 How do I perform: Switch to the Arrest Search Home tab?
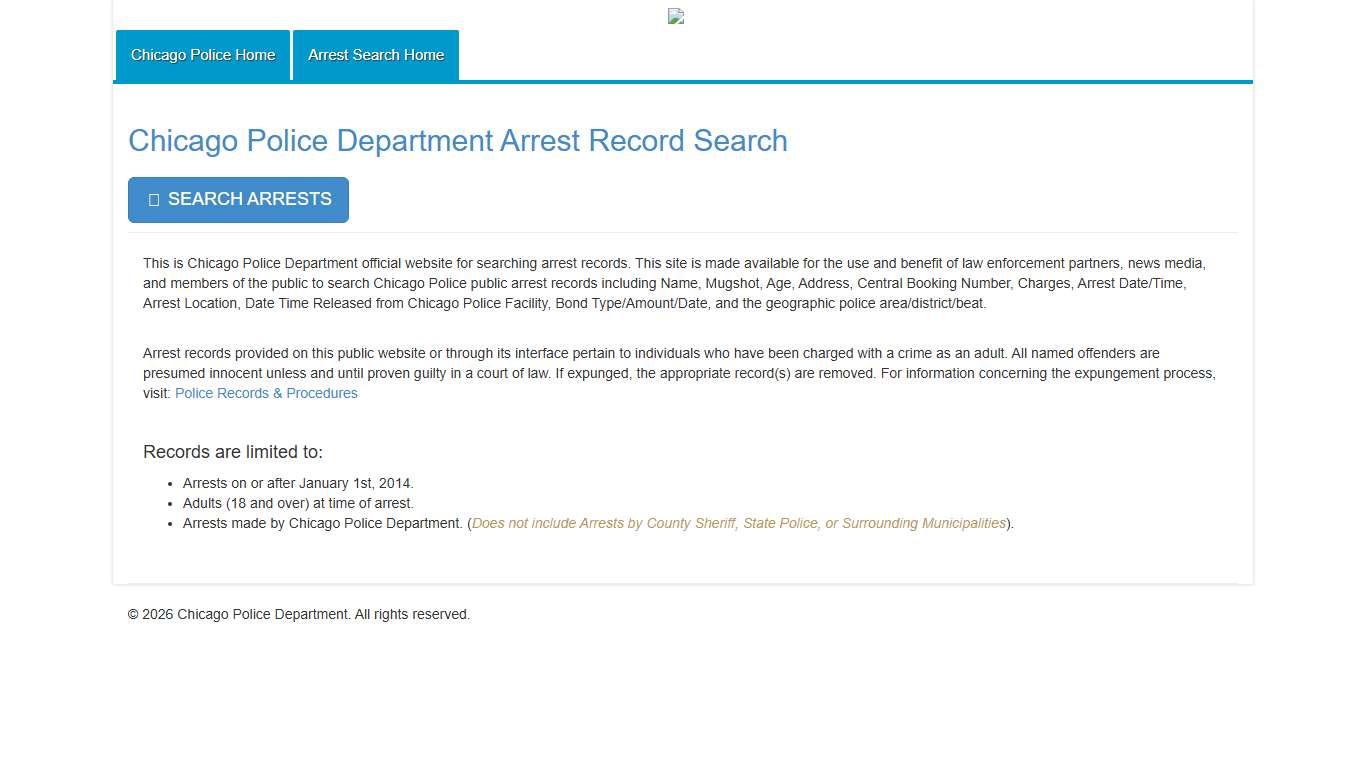tap(375, 55)
